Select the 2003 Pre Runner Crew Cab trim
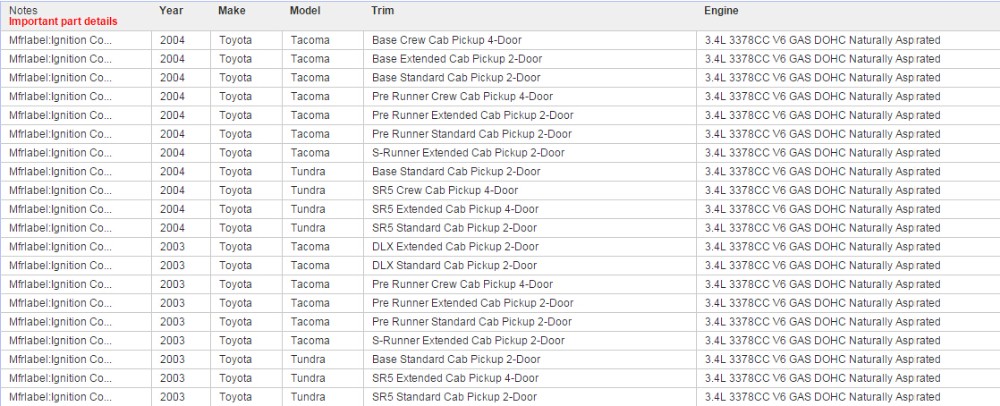 coord(462,284)
